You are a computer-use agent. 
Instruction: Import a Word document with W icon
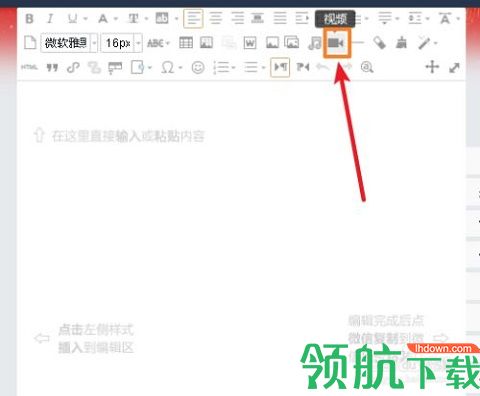[250, 43]
